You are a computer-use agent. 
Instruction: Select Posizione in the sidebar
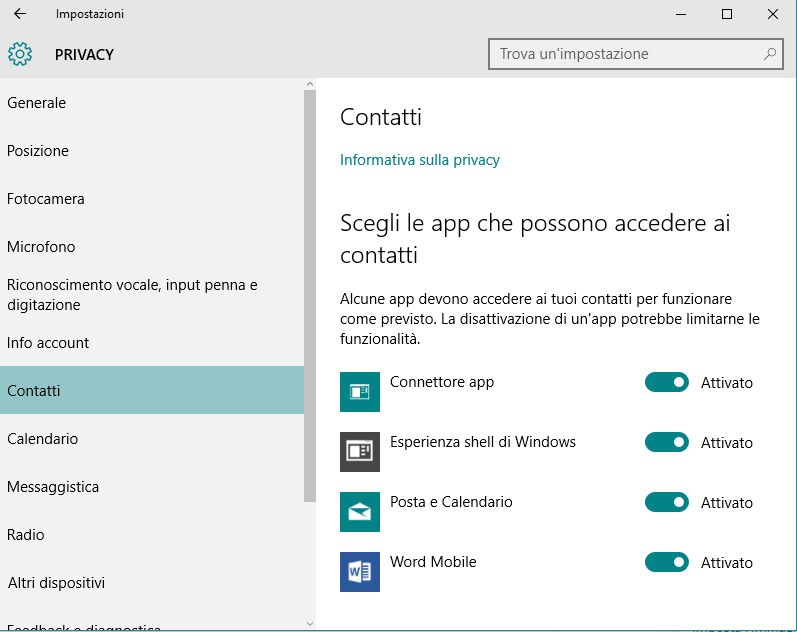coord(38,151)
